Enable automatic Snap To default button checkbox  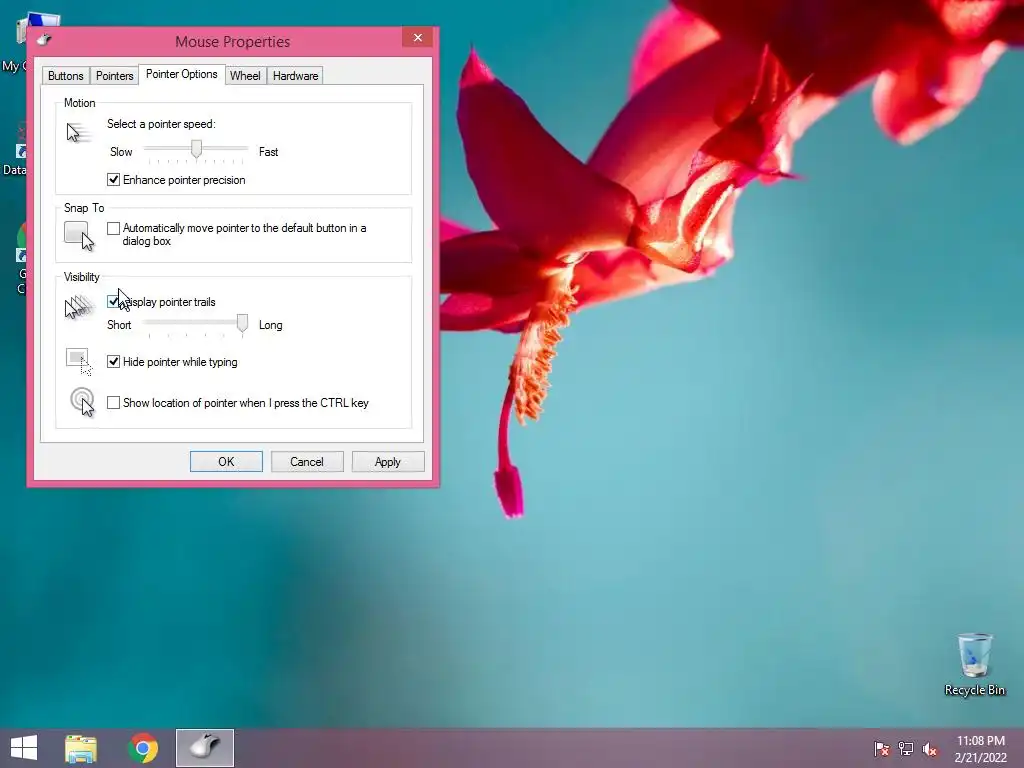tap(114, 228)
